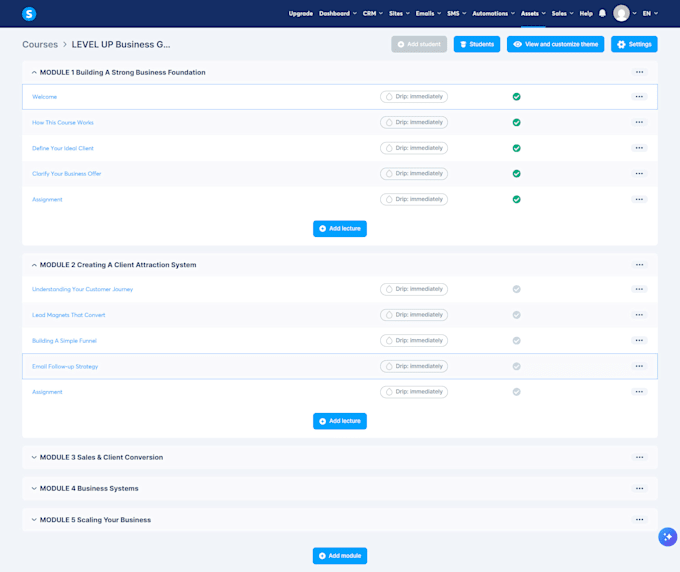Expand Module 4 Business Systems
The width and height of the screenshot is (680, 572).
pyautogui.click(x=34, y=488)
